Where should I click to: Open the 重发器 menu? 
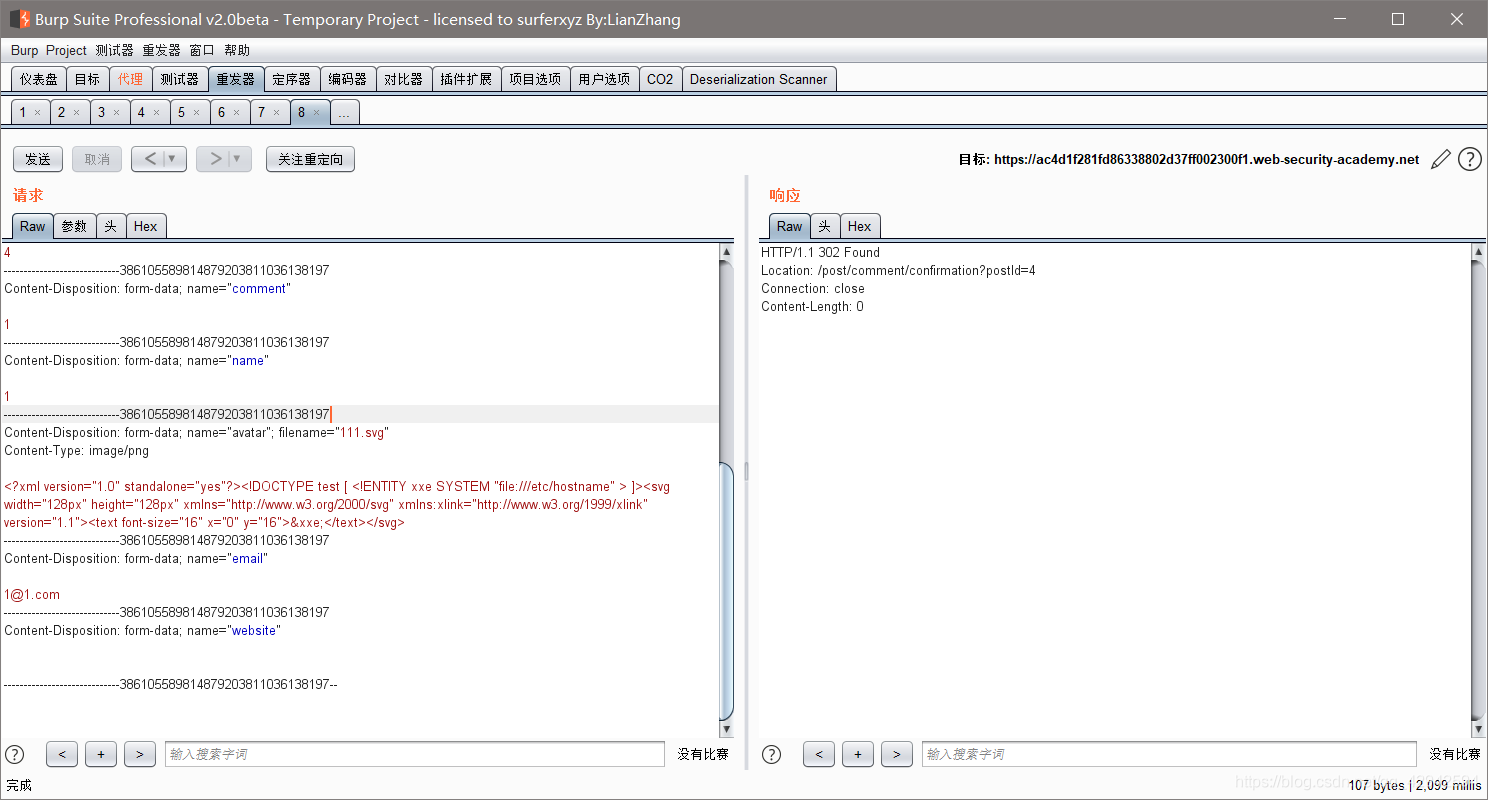pos(161,50)
